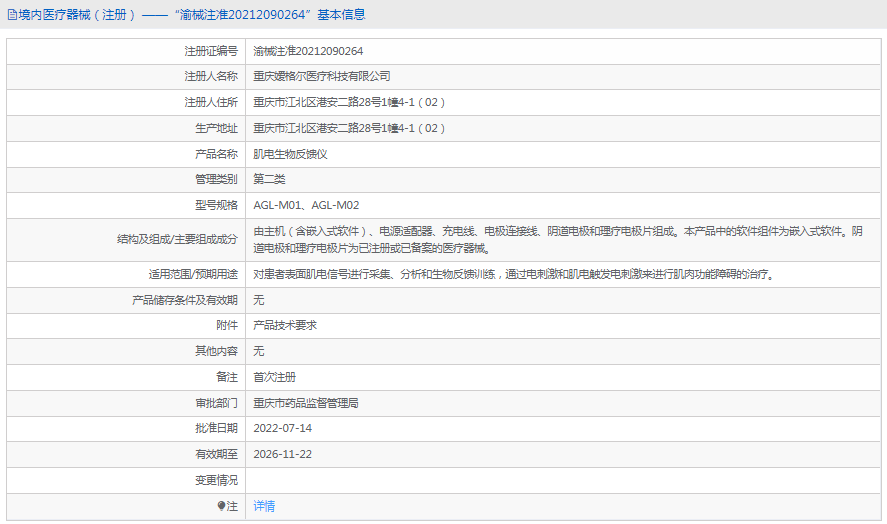Viewport: 887px width, 524px height.
Task: Click the 注册人住所 label
Action: (211, 102)
